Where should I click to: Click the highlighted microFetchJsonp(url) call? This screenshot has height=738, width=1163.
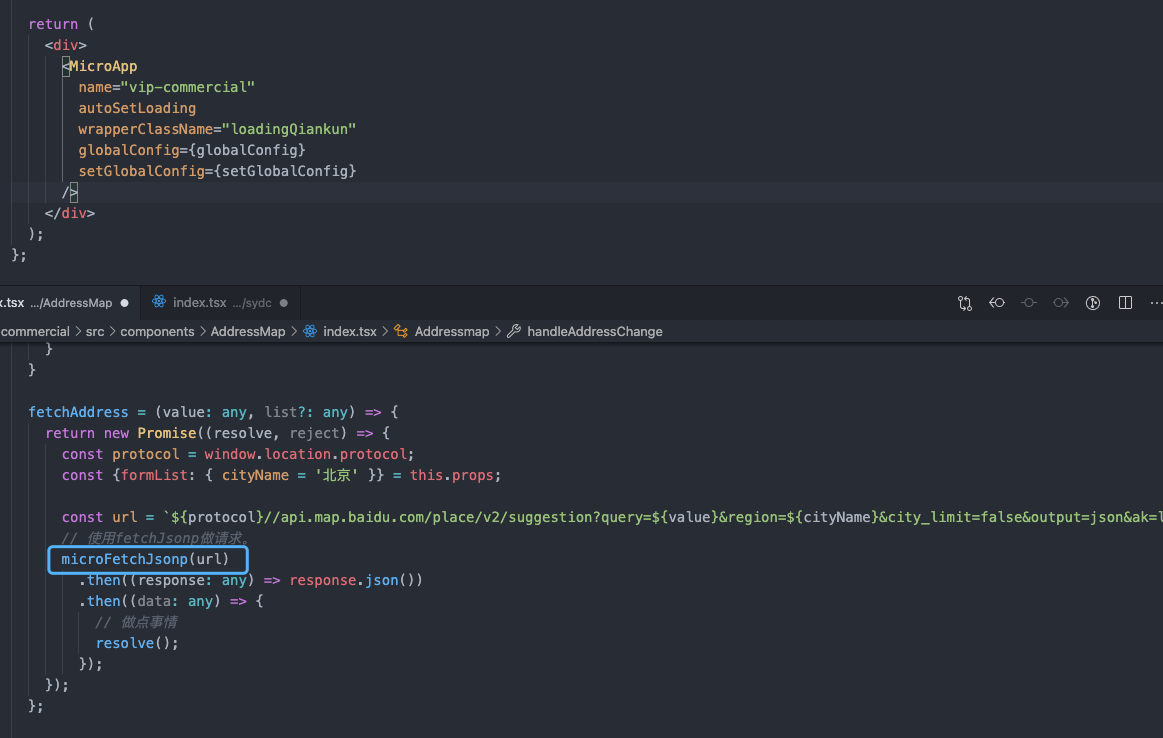145,559
